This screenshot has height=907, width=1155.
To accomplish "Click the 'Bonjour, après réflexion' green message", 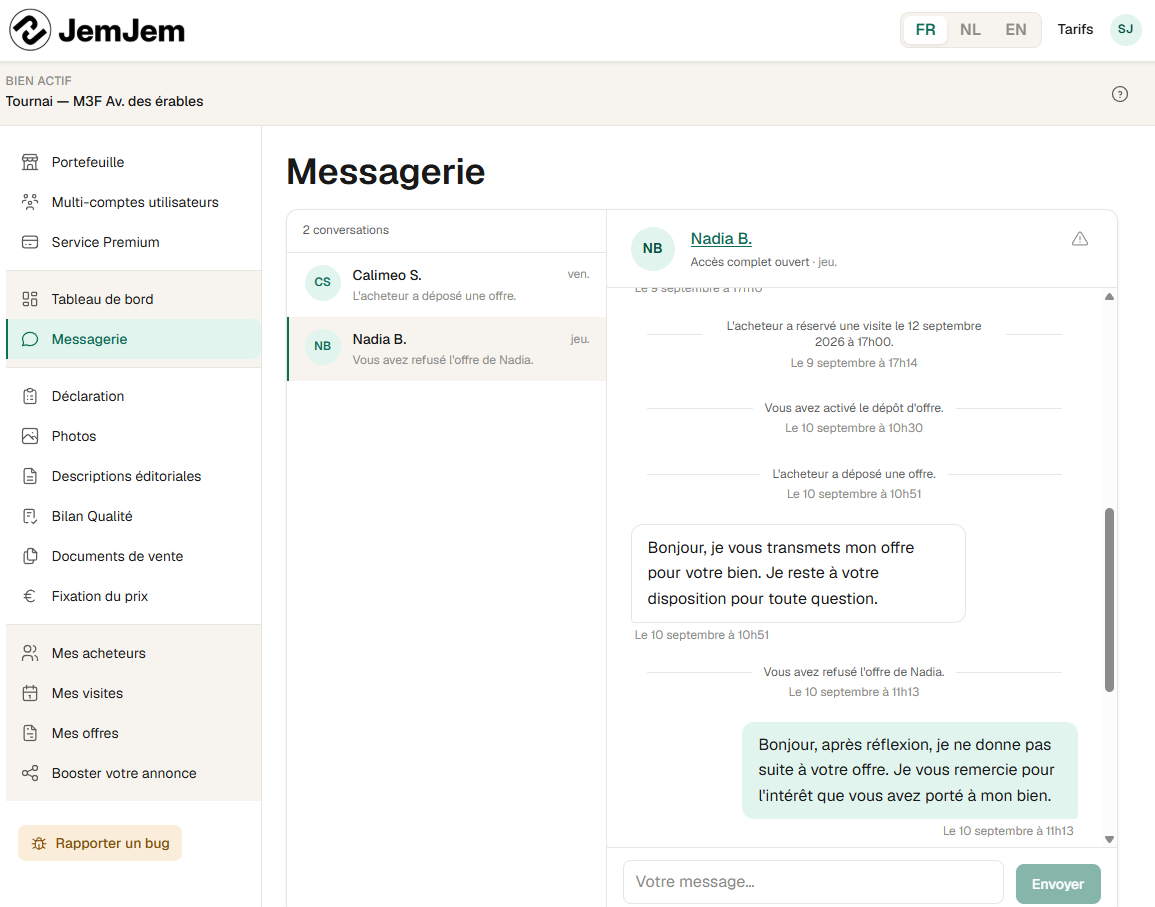I will pos(910,770).
